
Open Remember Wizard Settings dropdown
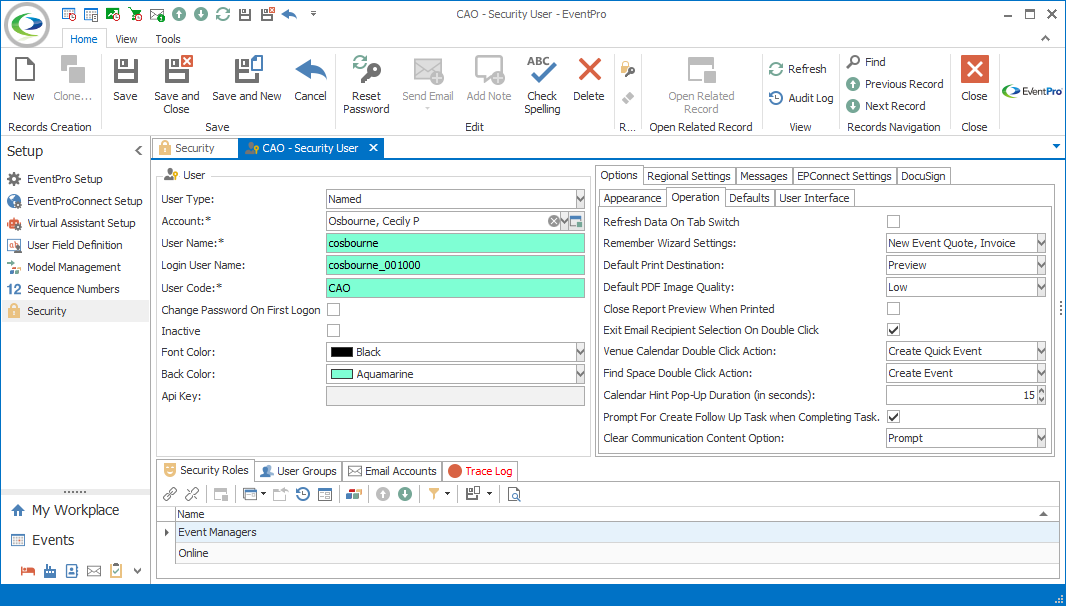(x=1041, y=243)
